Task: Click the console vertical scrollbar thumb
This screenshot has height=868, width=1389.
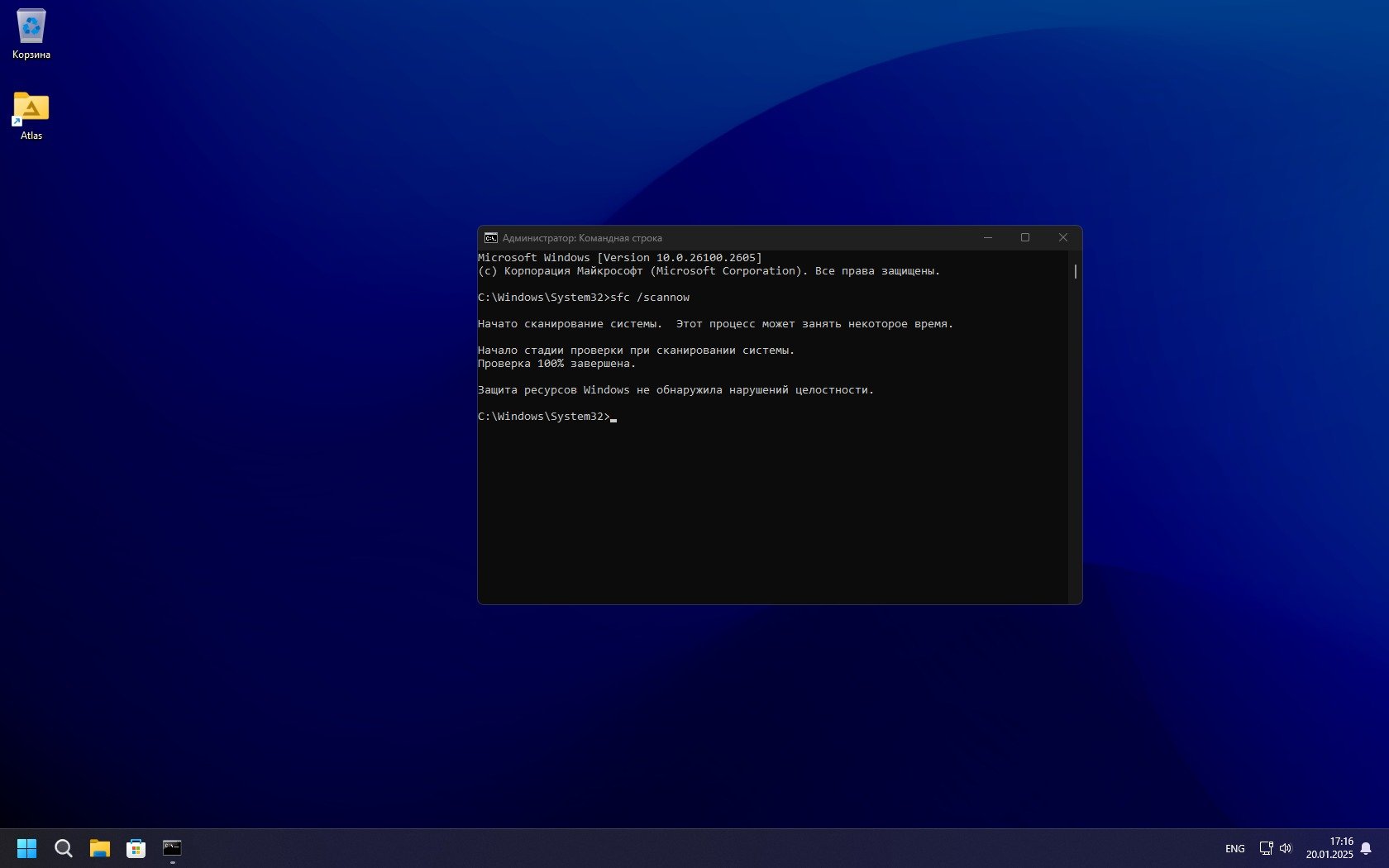Action: 1075,271
